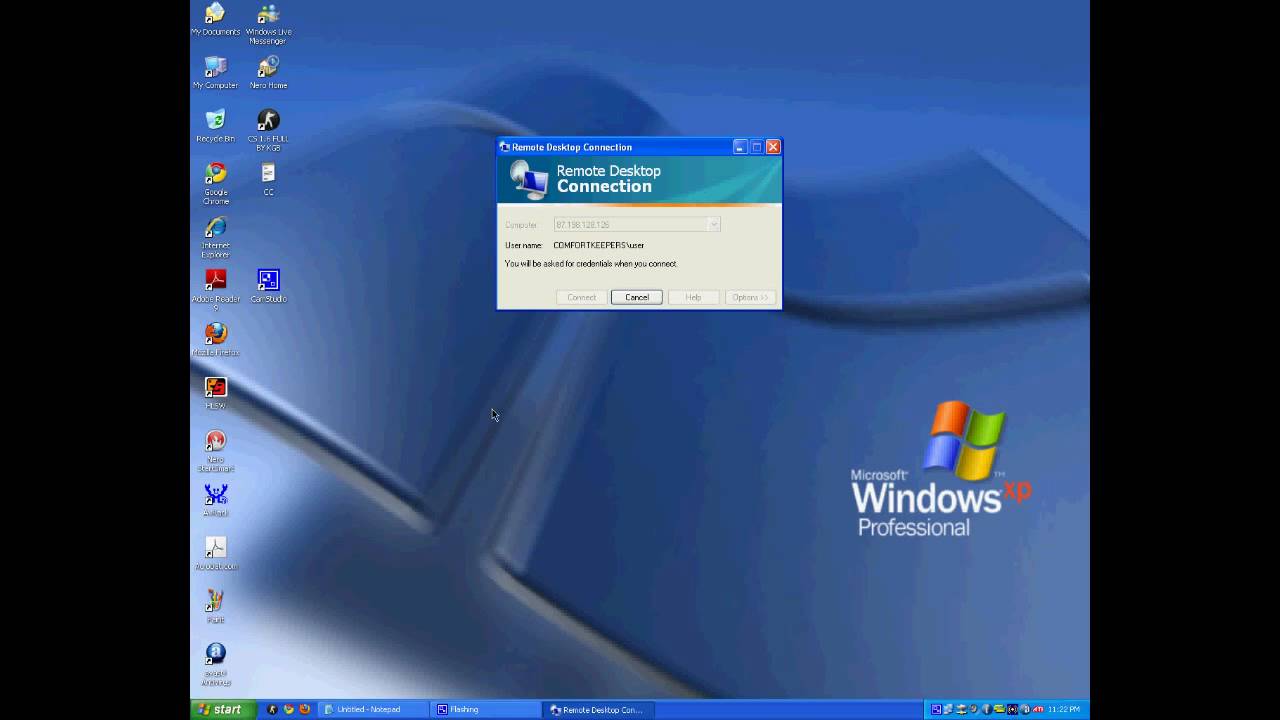Screen dimensions: 1280x720
Task: Close the Remote Desktop Connection window
Action: pyautogui.click(x=773, y=147)
